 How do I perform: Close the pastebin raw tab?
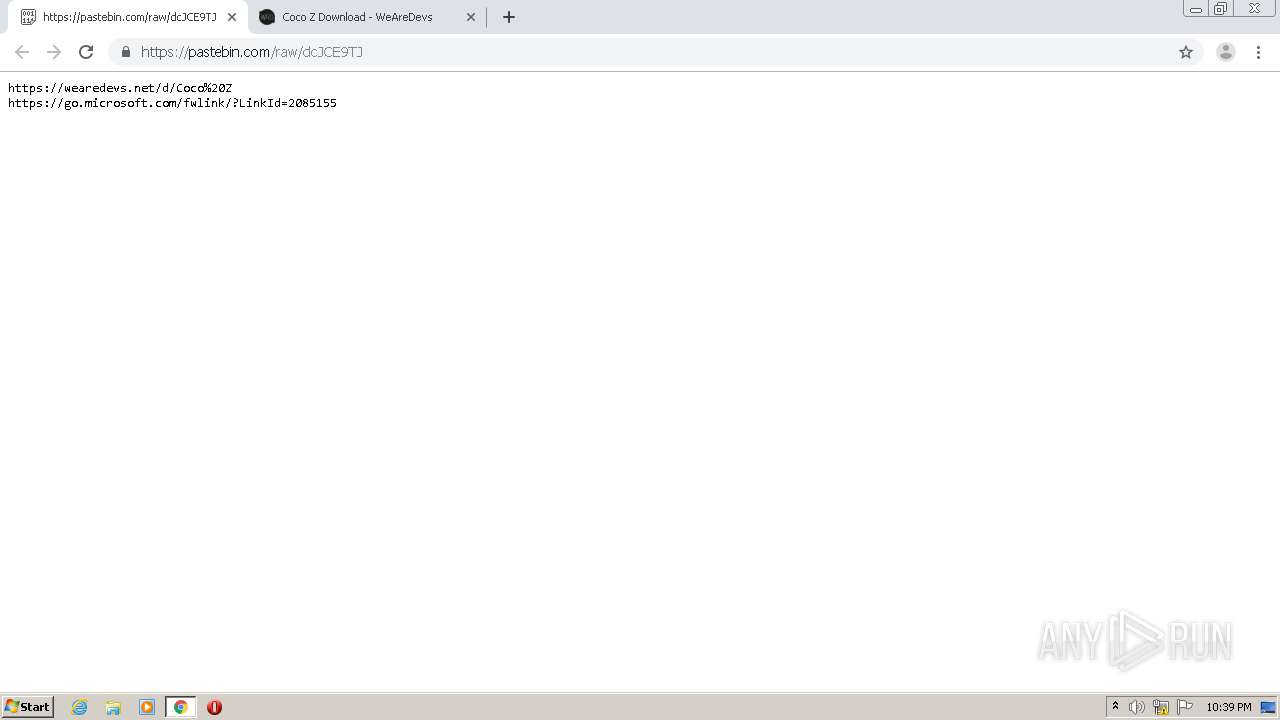click(x=232, y=17)
